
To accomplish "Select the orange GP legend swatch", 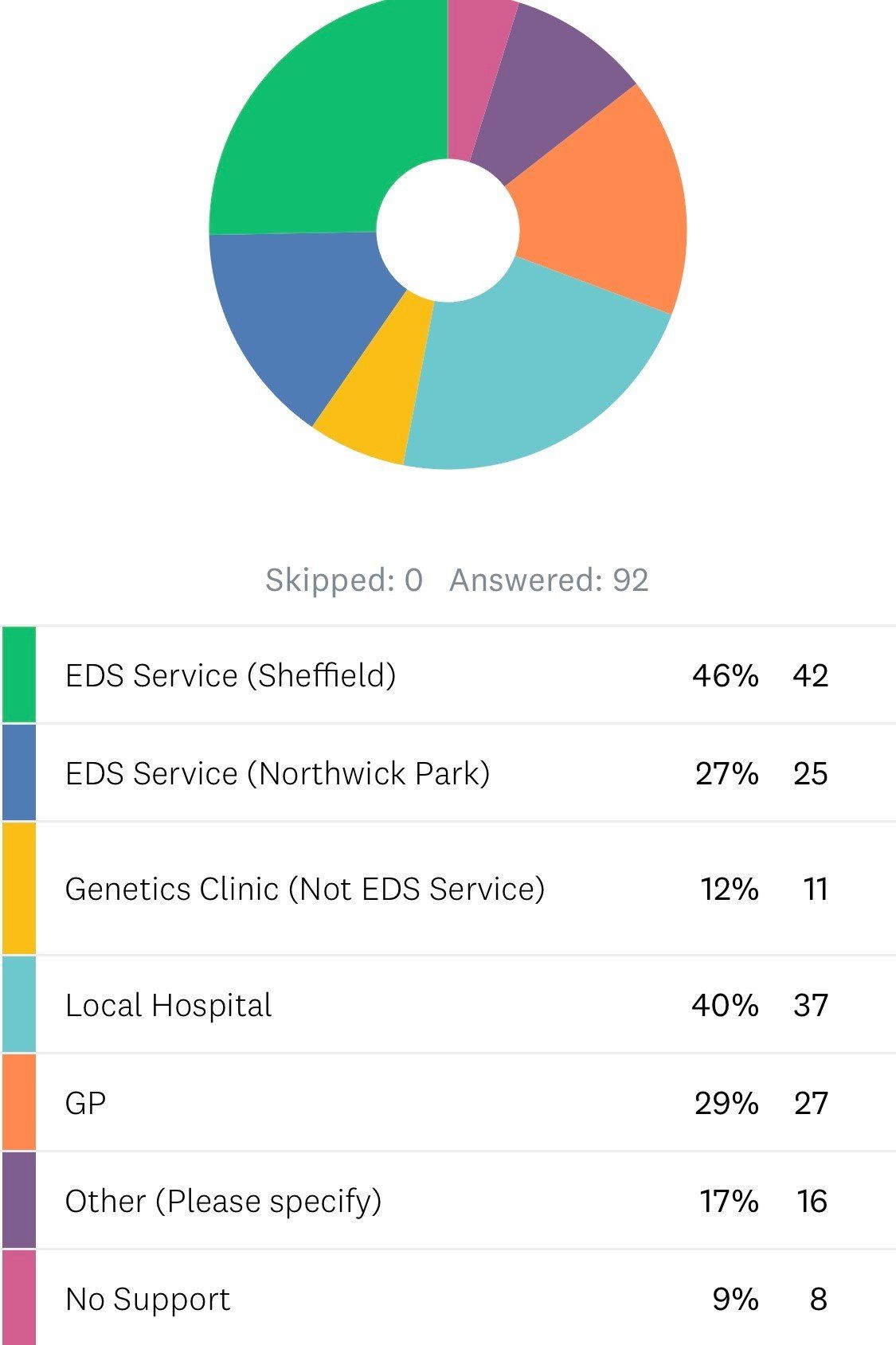I will [x=19, y=1102].
